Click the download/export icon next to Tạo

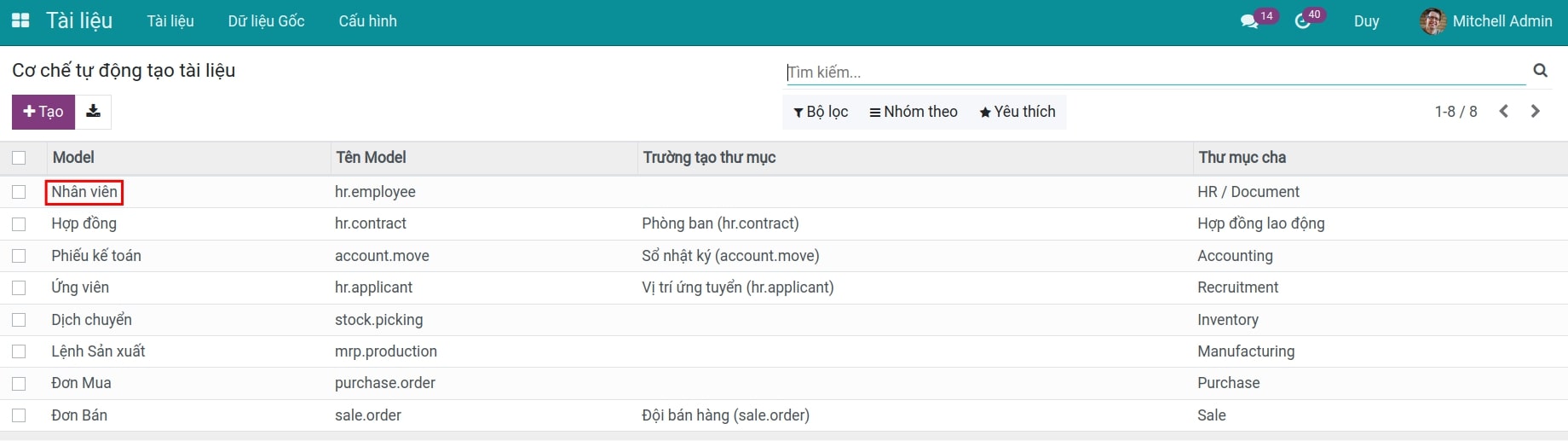point(94,112)
